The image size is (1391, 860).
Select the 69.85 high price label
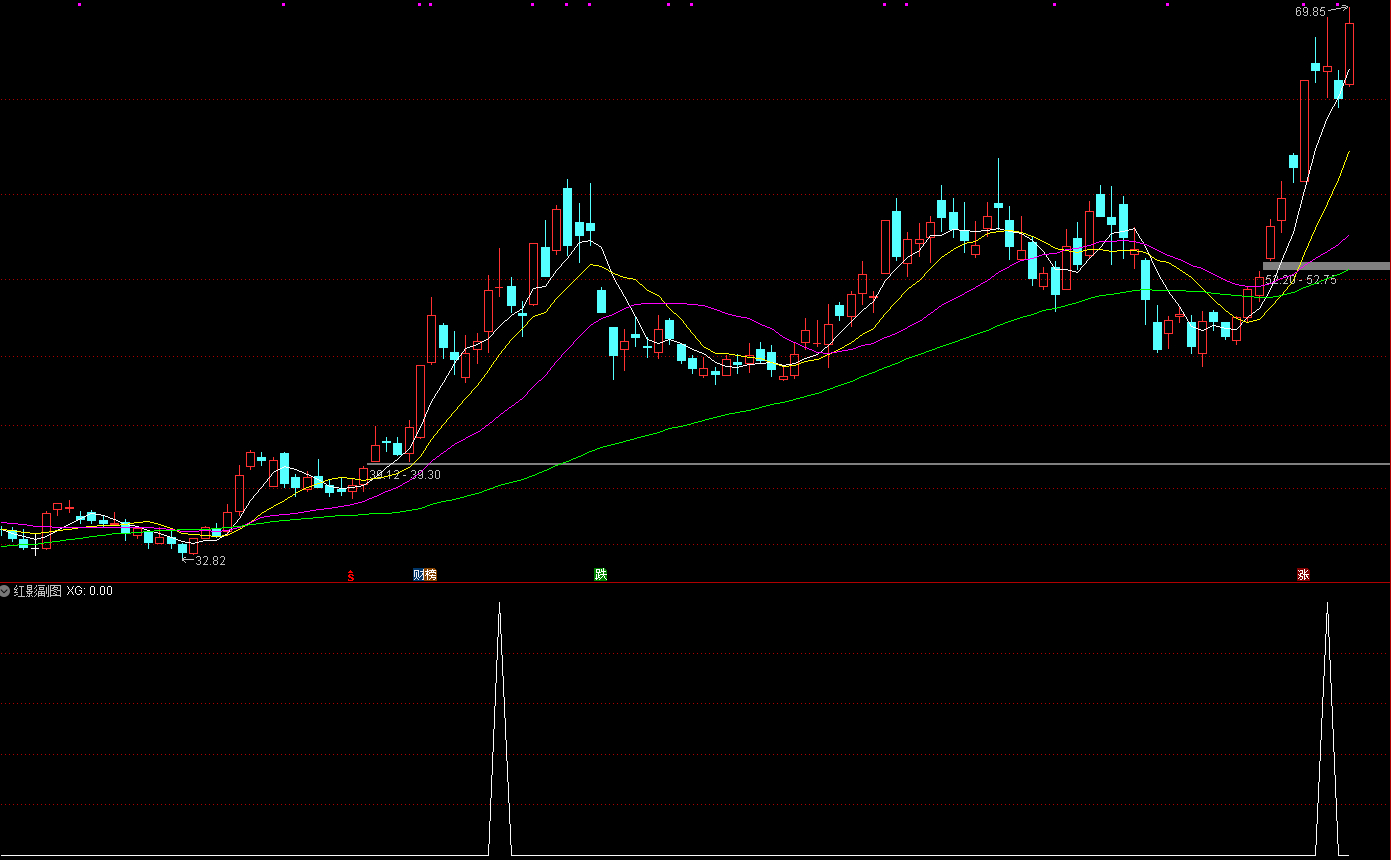pos(1309,12)
